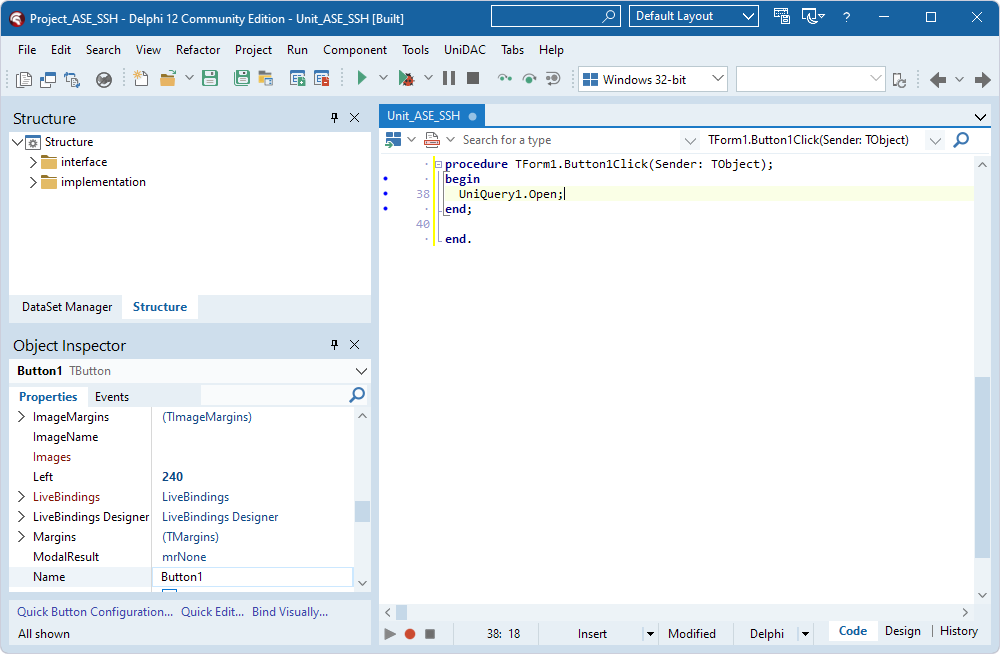1000x654 pixels.
Task: Open the Windows 32-bit target platform dropdown
Action: (716, 78)
